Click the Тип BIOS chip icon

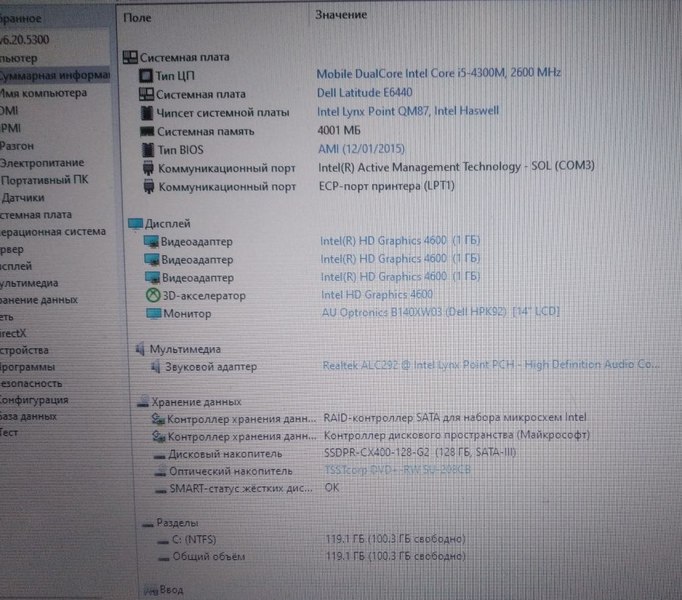pos(147,149)
